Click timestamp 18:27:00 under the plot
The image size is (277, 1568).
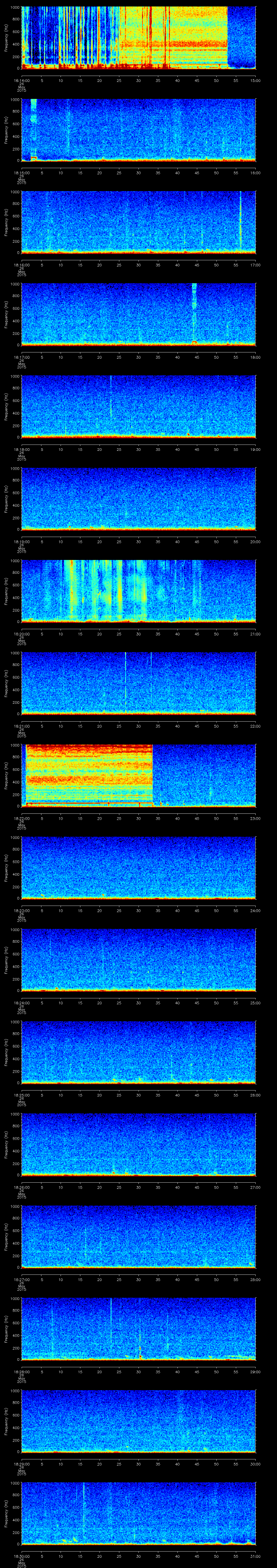click(x=21, y=1279)
